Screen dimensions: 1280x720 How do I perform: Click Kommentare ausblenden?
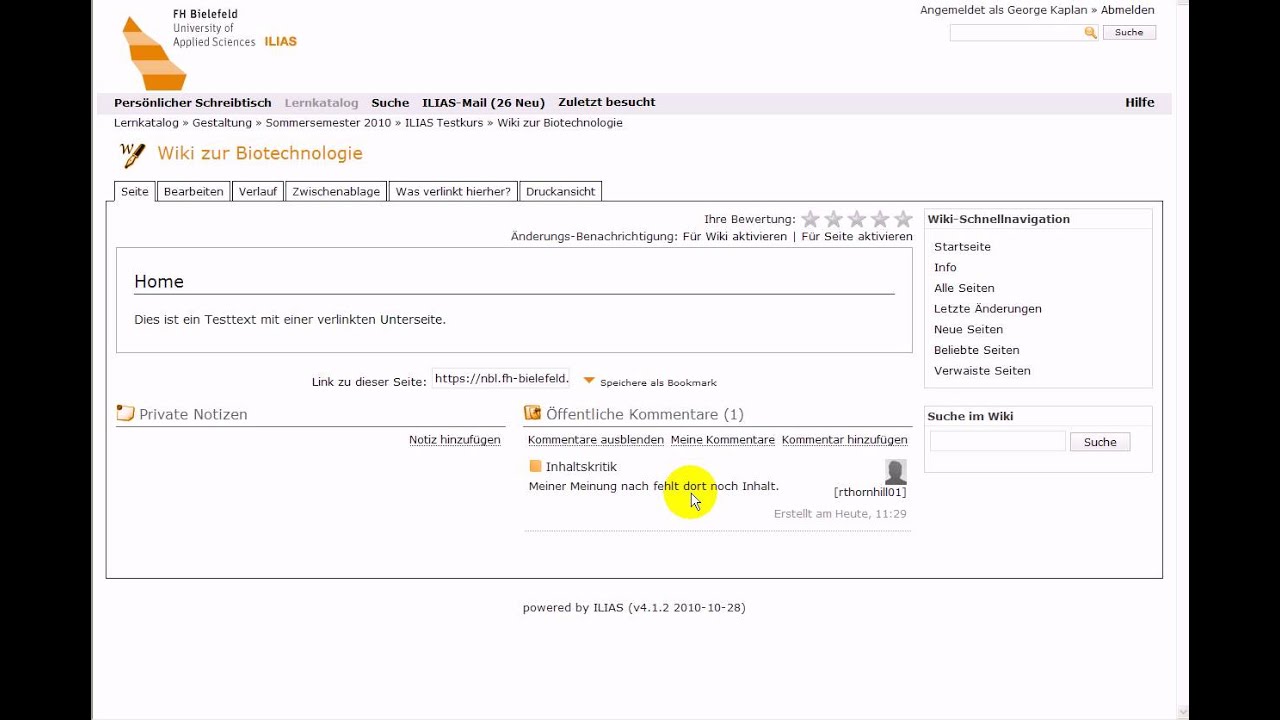[596, 440]
